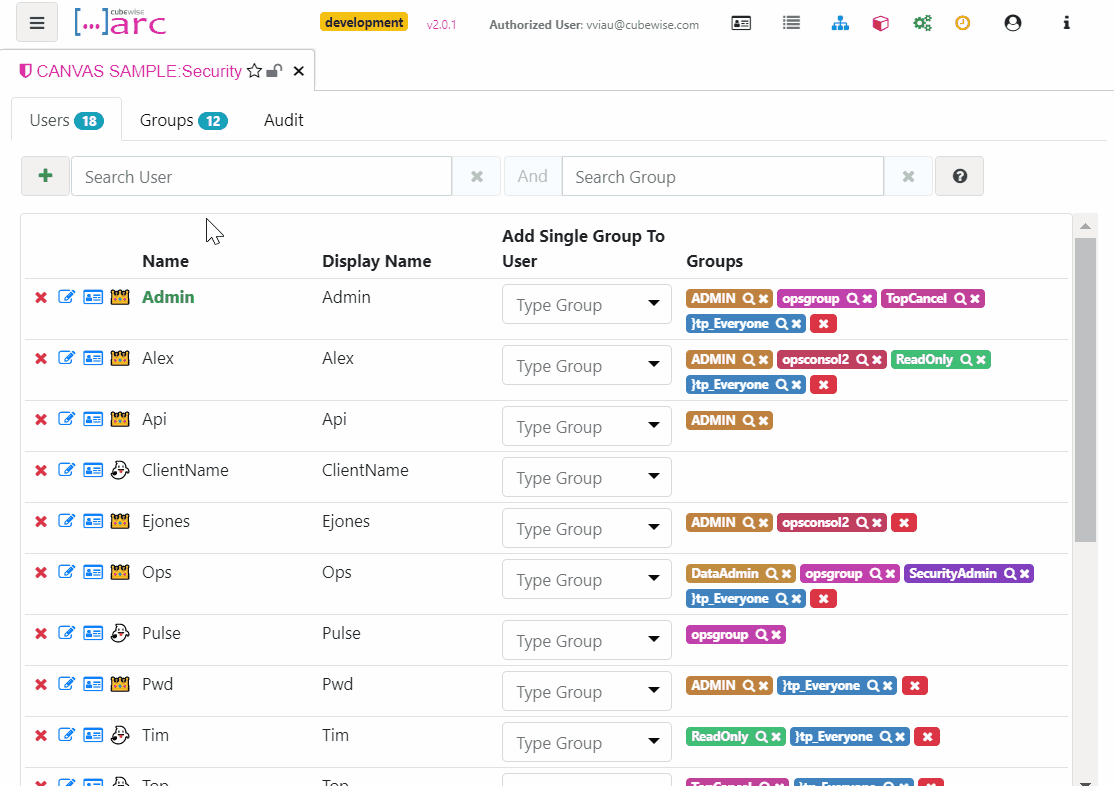This screenshot has width=1114, height=786.
Task: Expand the Type Group dropdown for Pulse
Action: (654, 640)
